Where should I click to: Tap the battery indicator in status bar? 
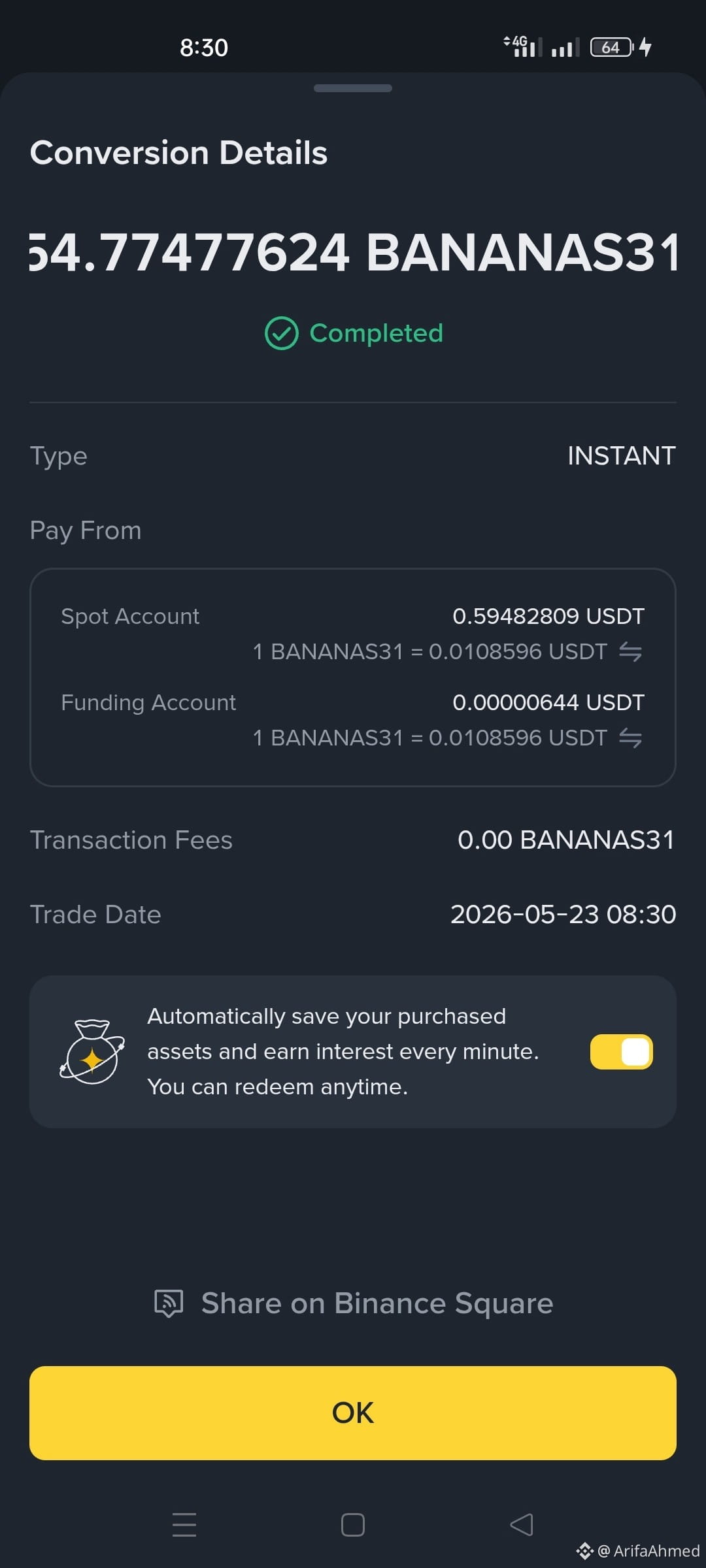click(x=612, y=47)
